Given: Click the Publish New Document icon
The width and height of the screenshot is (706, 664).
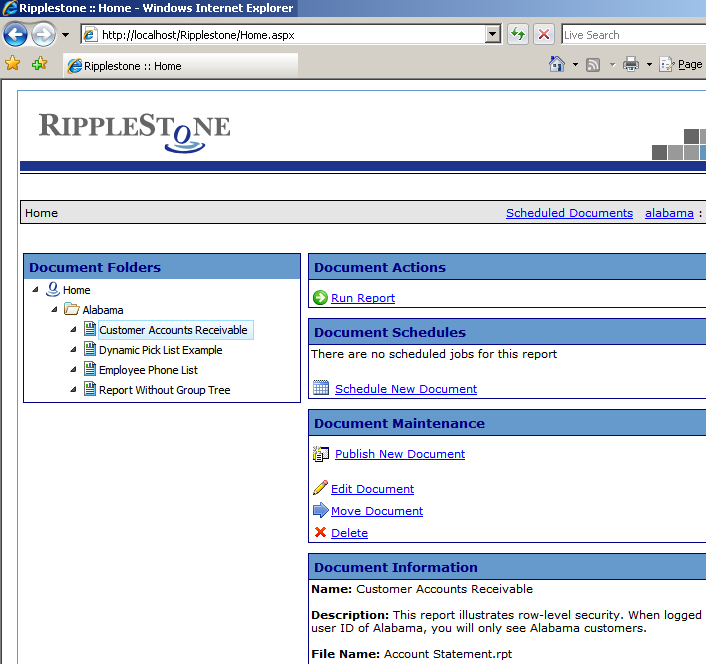Looking at the screenshot, I should (x=321, y=453).
